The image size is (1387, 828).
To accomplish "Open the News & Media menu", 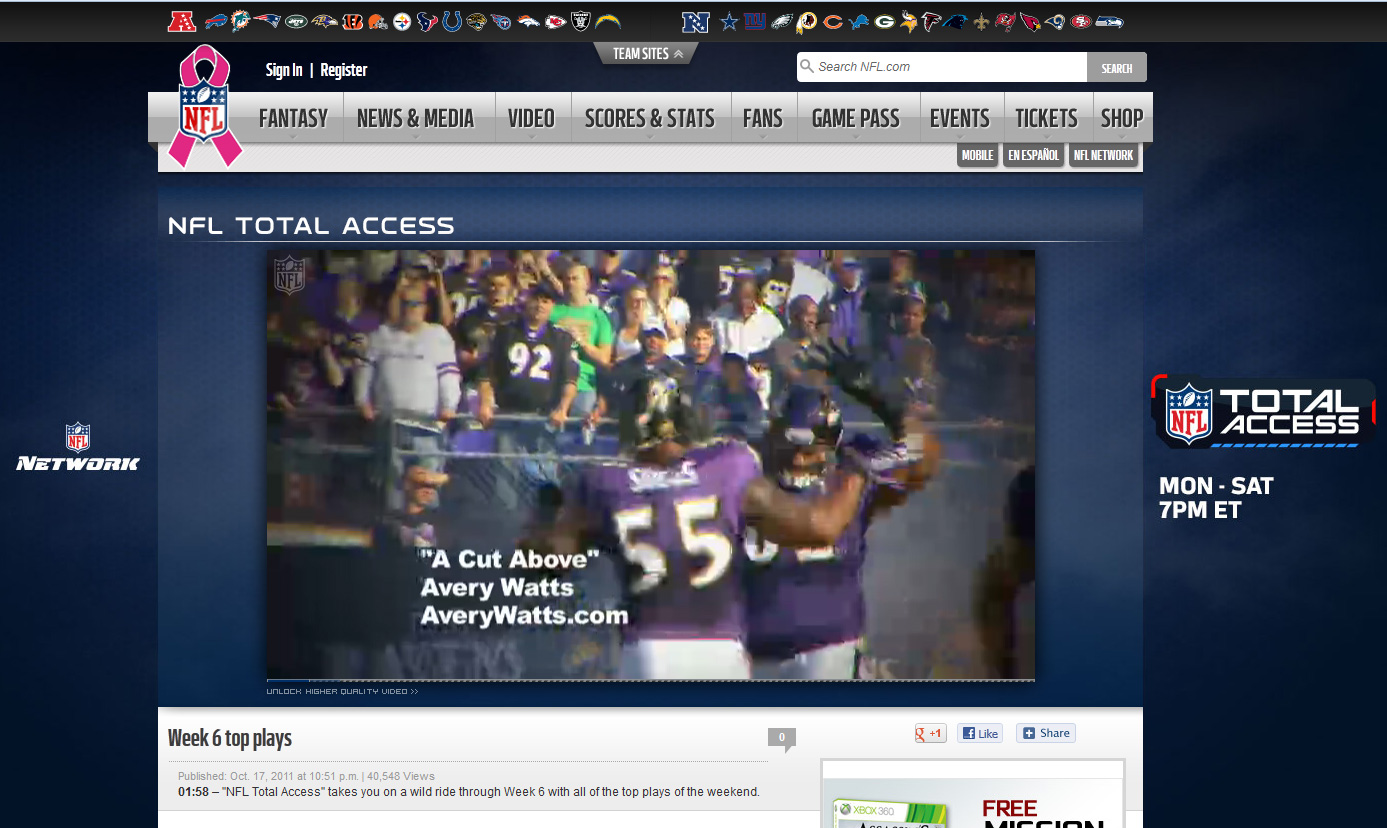I will tap(415, 118).
